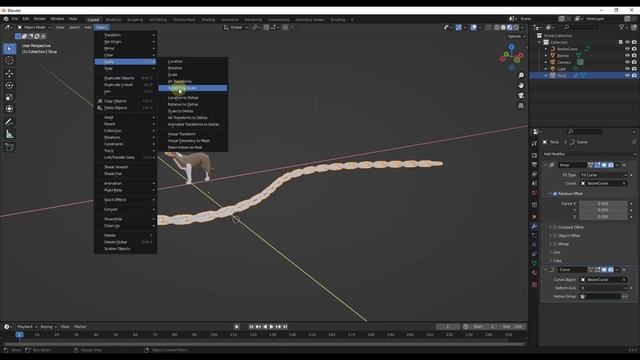Click the timeline Play button

[271, 327]
